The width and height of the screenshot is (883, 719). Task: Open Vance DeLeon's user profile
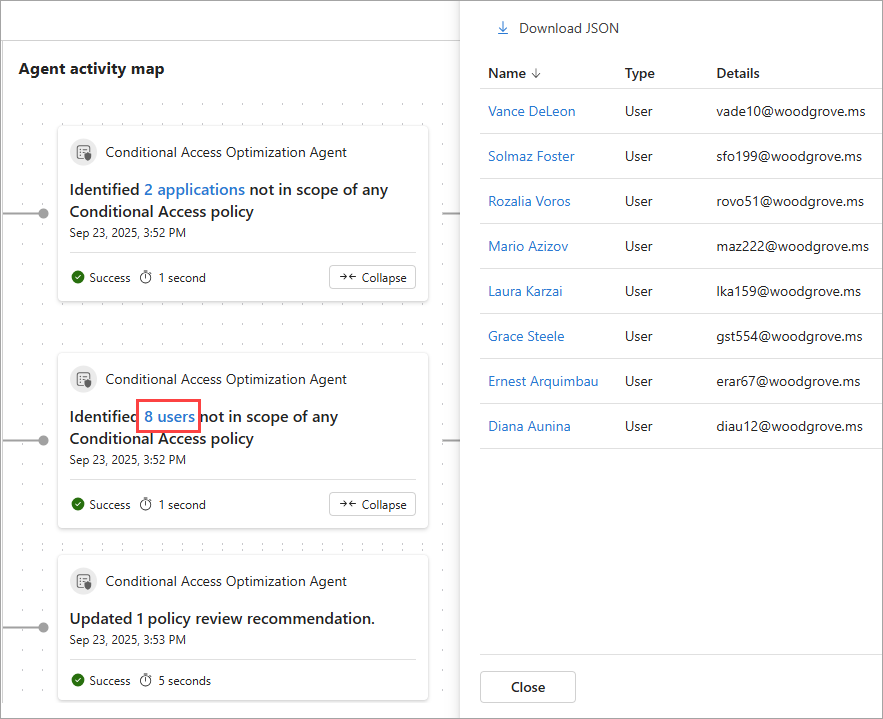point(531,111)
